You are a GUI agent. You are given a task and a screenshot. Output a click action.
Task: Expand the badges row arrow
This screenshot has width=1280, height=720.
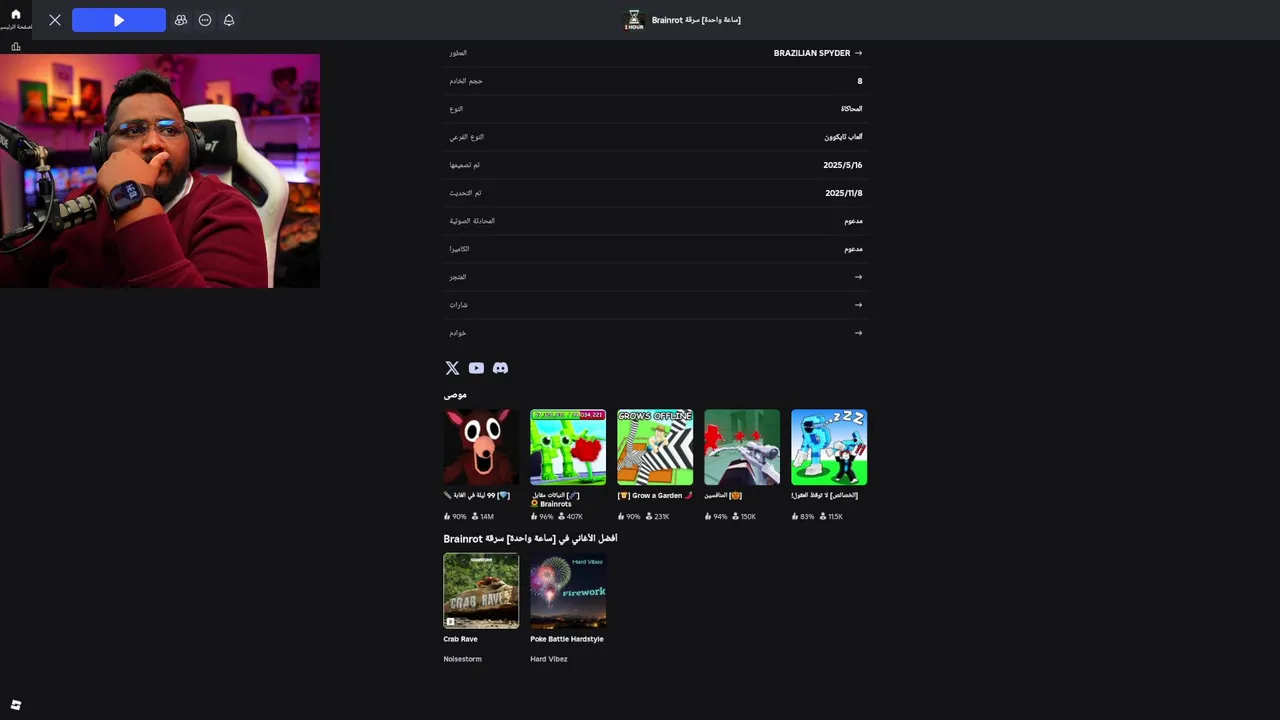point(858,305)
